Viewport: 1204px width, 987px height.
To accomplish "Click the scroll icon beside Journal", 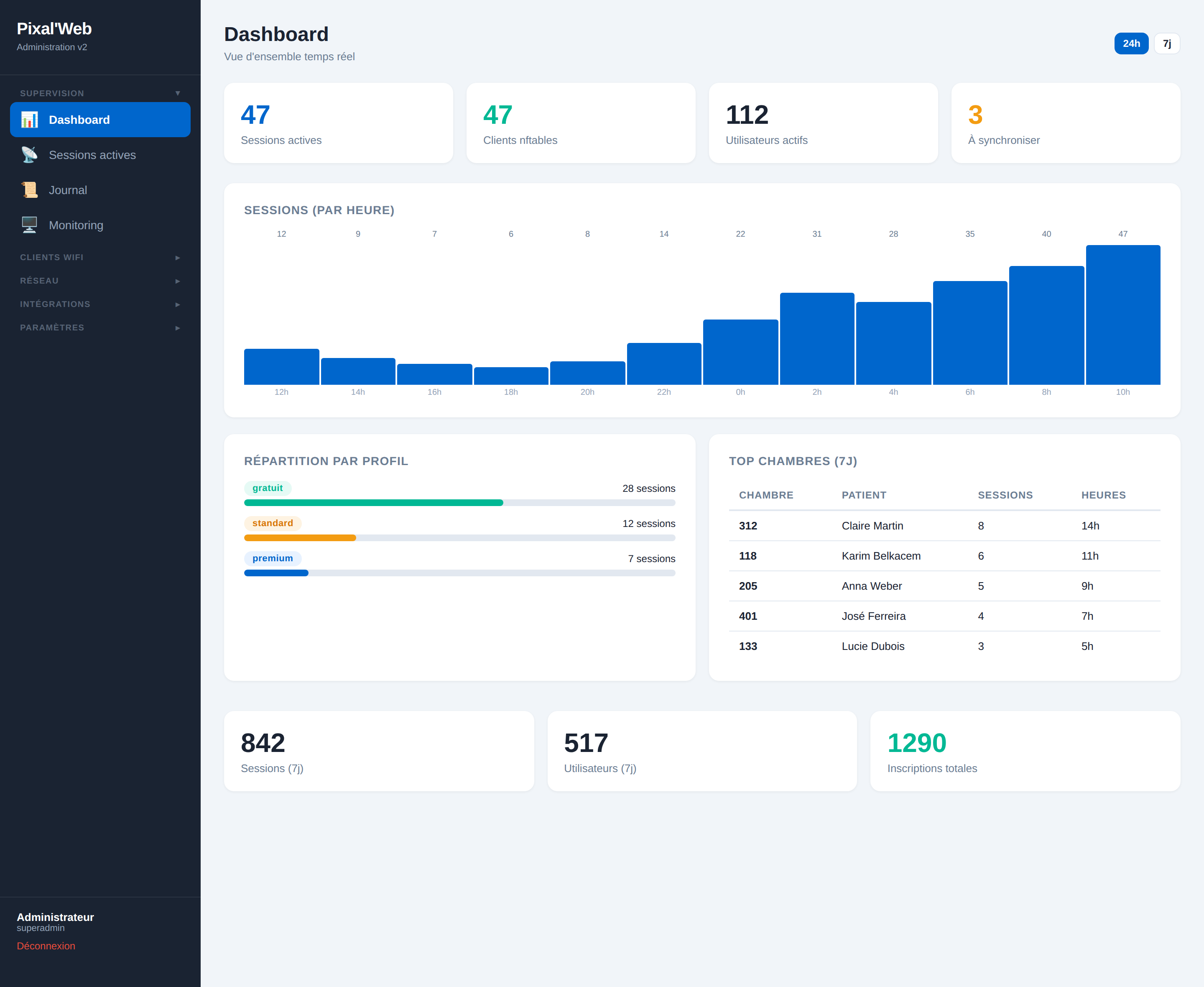I will pos(30,190).
